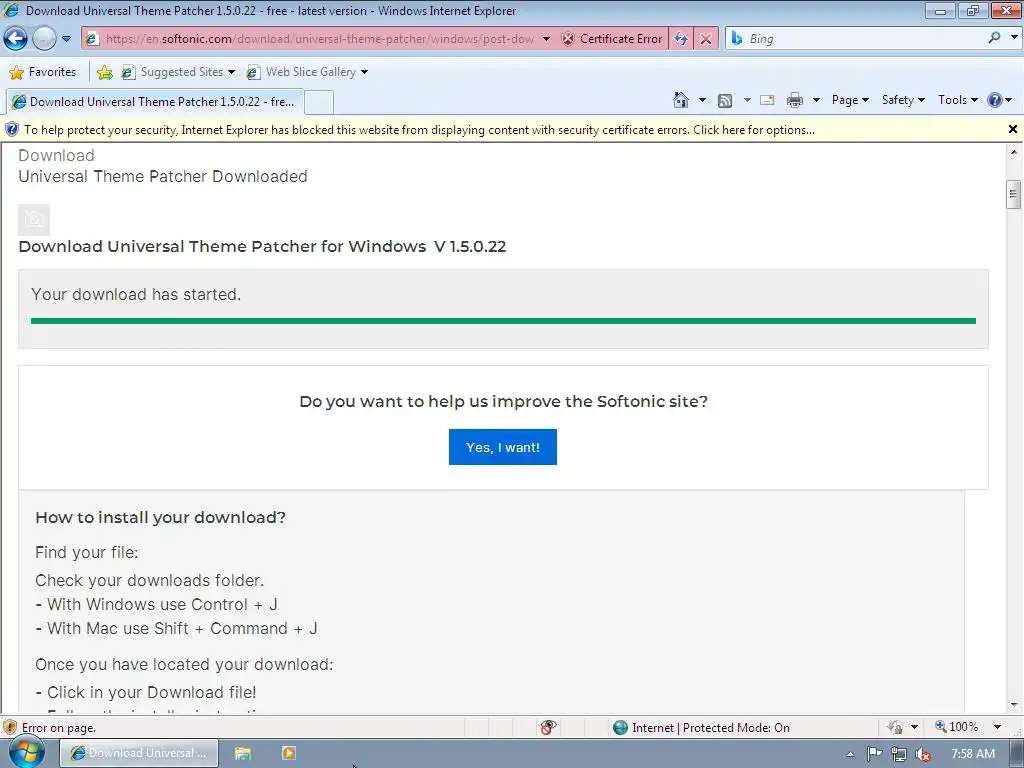Click the scrollbar up arrow

click(1014, 152)
